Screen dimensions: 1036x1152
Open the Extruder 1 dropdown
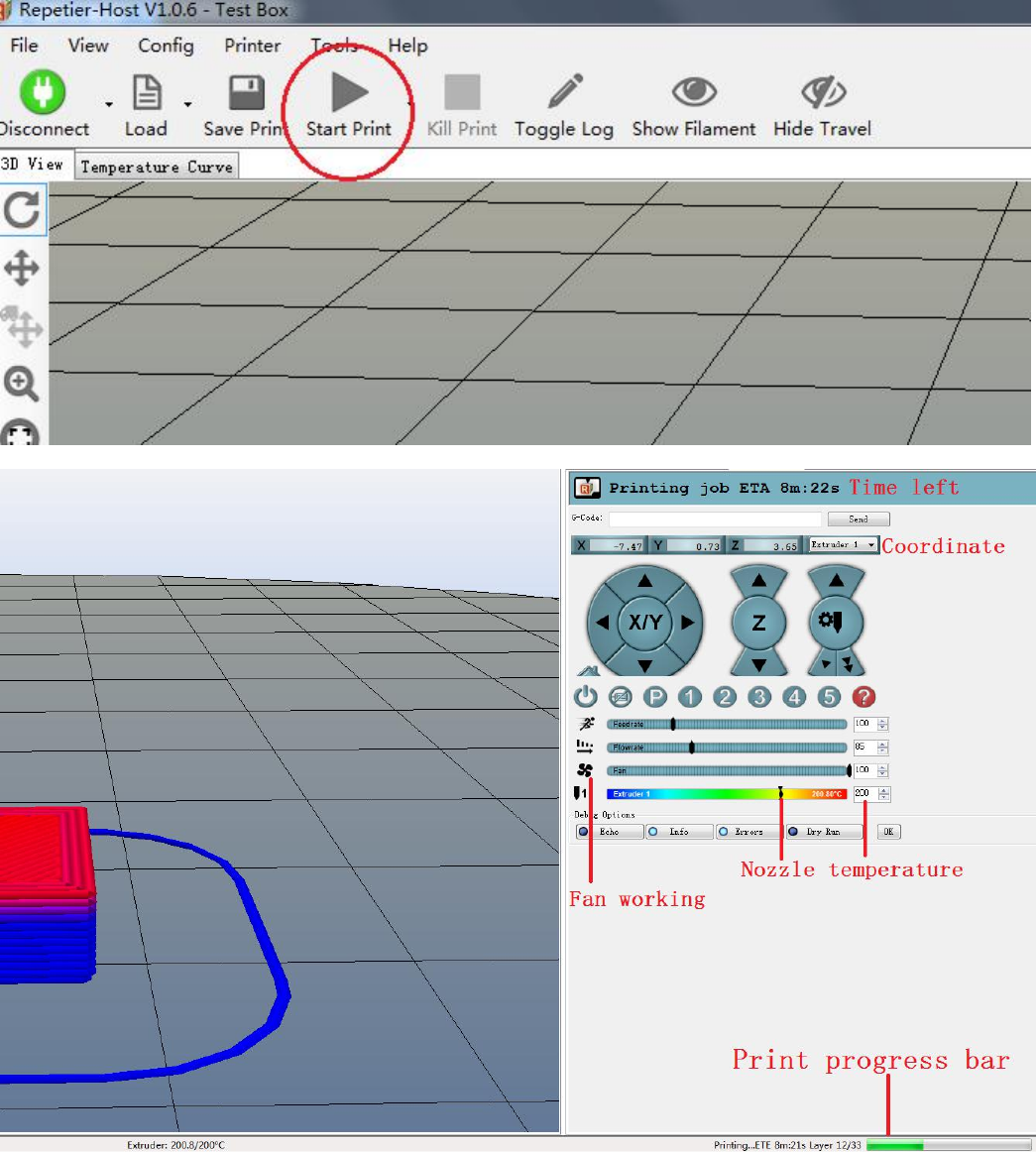[843, 544]
